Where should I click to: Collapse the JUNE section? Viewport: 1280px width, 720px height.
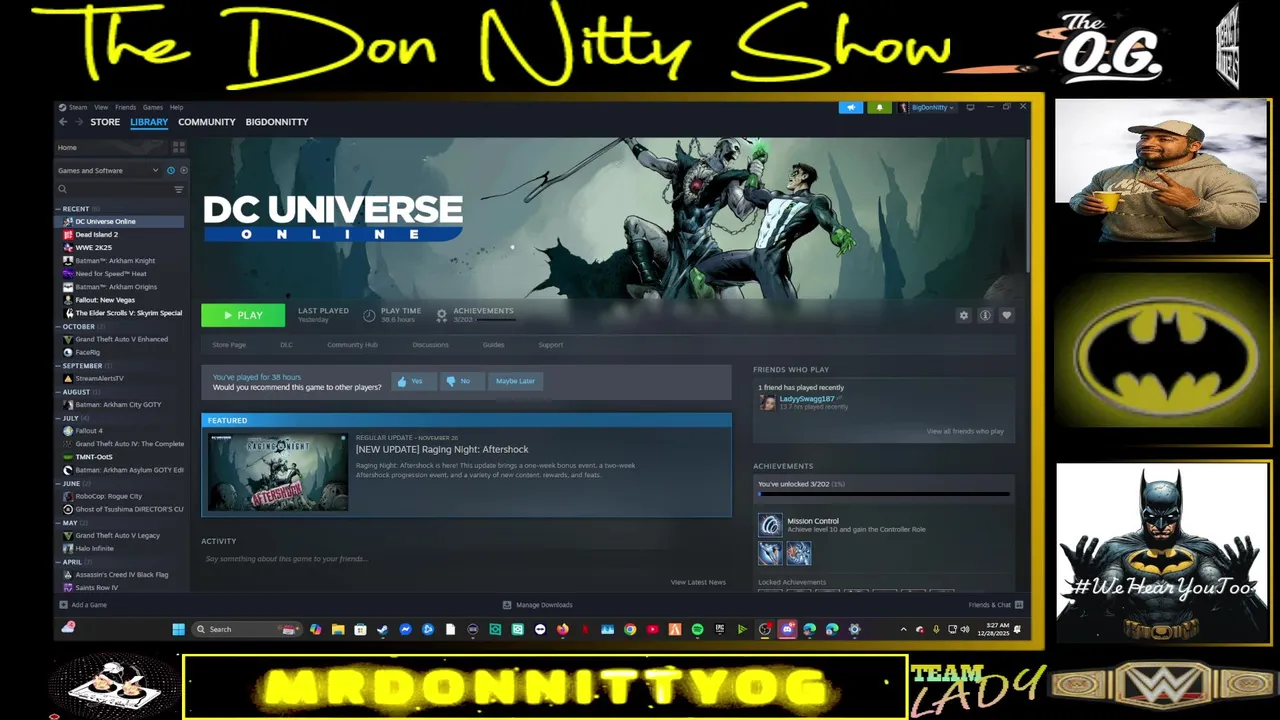coord(71,483)
